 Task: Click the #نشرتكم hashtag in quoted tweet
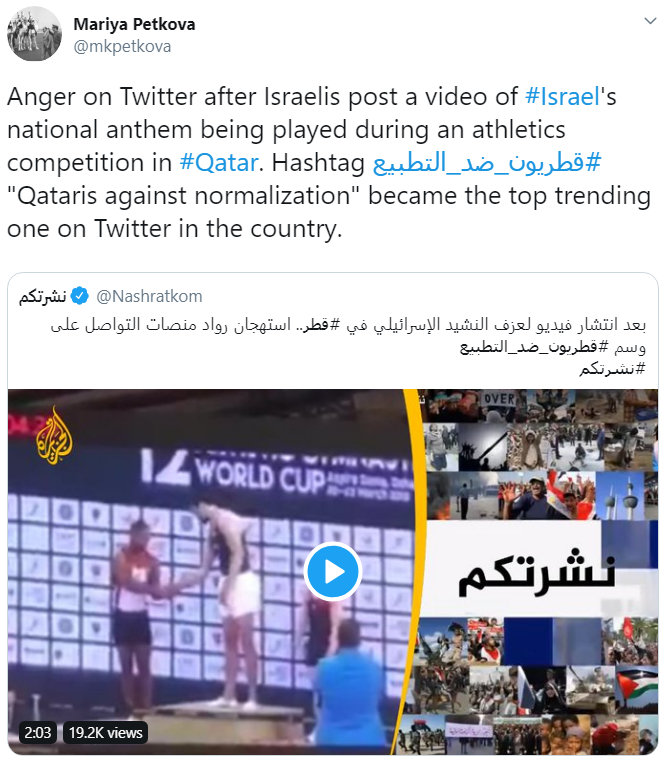click(612, 369)
